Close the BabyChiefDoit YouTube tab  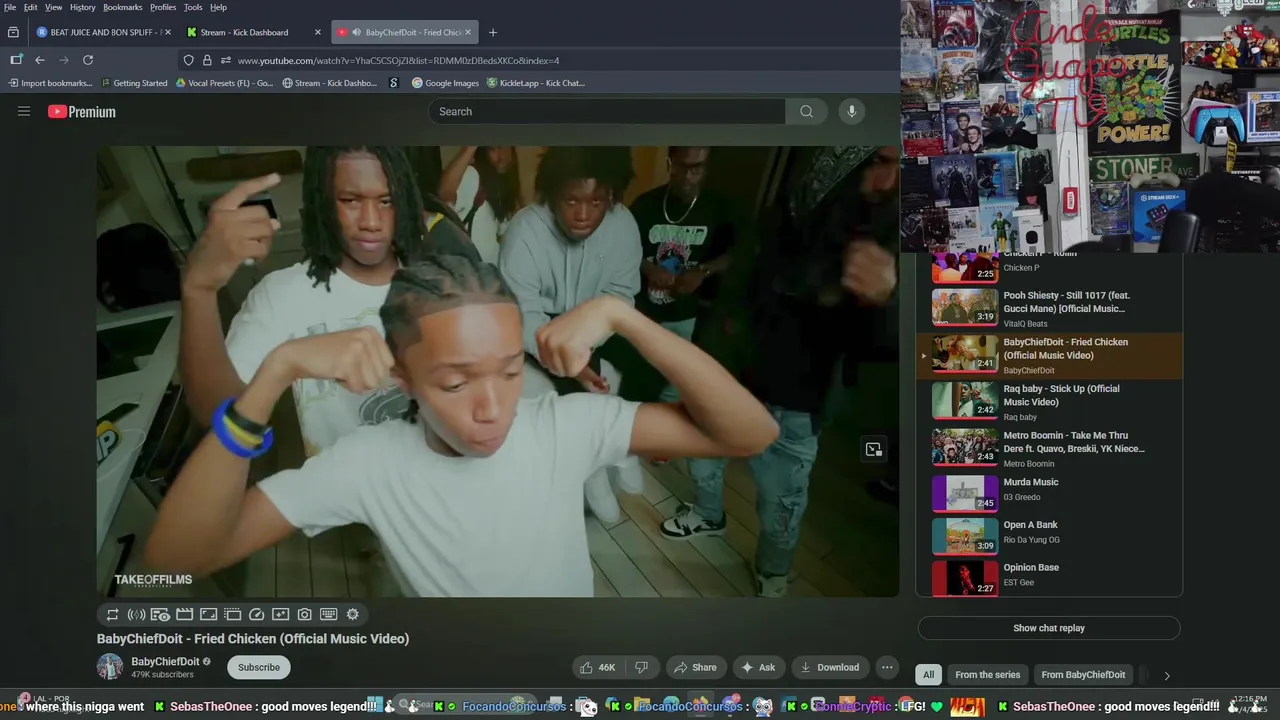[467, 32]
